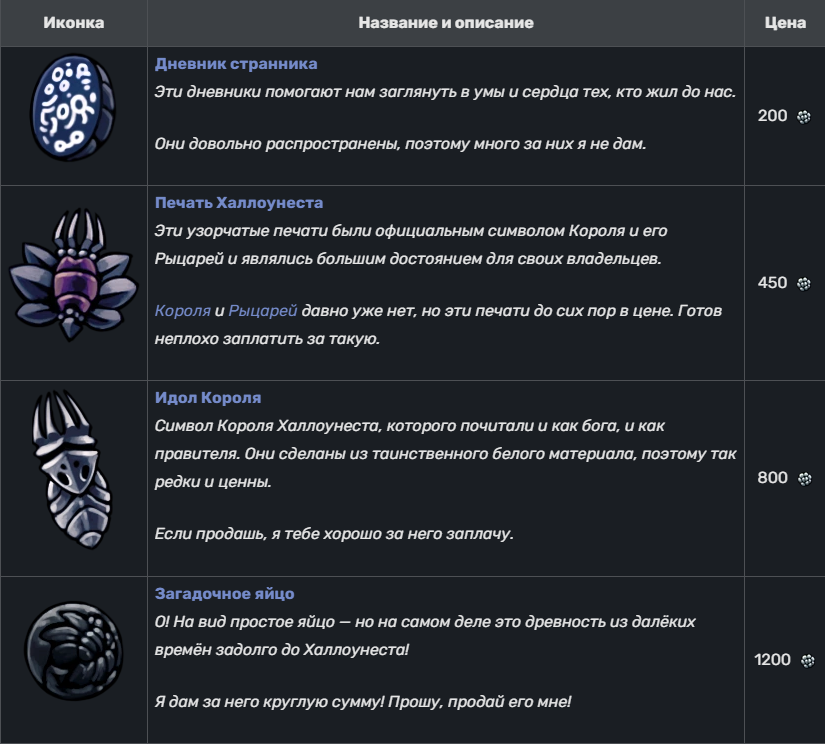Screen dimensions: 825x744
Task: Select the 1200 price value
Action: pyautogui.click(x=772, y=659)
